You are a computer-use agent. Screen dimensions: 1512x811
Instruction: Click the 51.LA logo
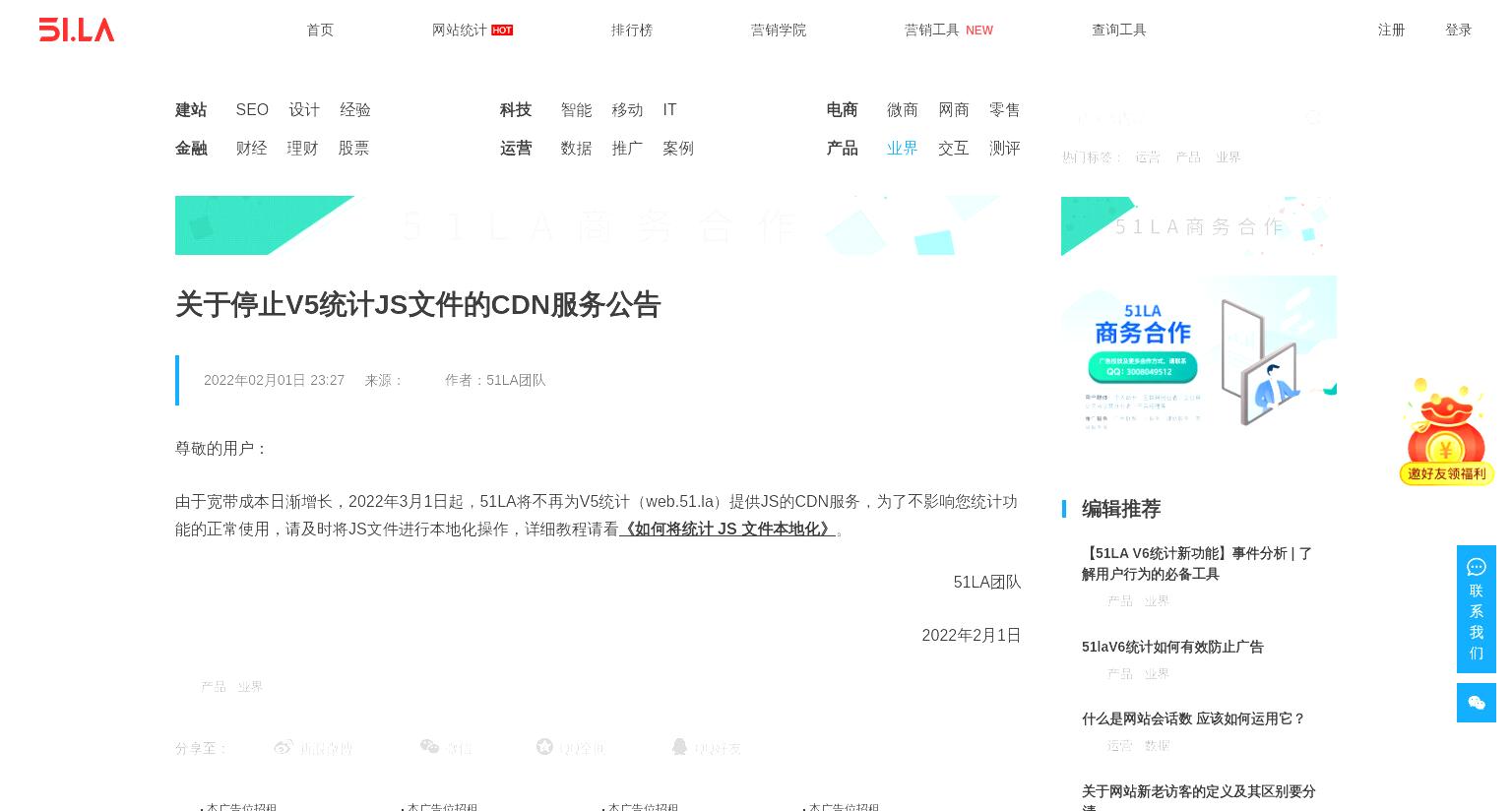(77, 30)
